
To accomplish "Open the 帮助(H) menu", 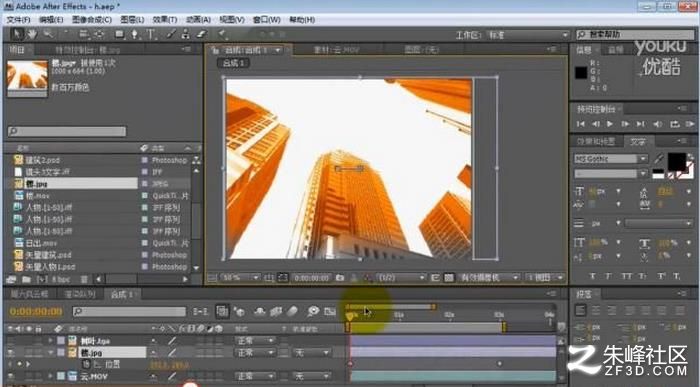I will point(302,20).
